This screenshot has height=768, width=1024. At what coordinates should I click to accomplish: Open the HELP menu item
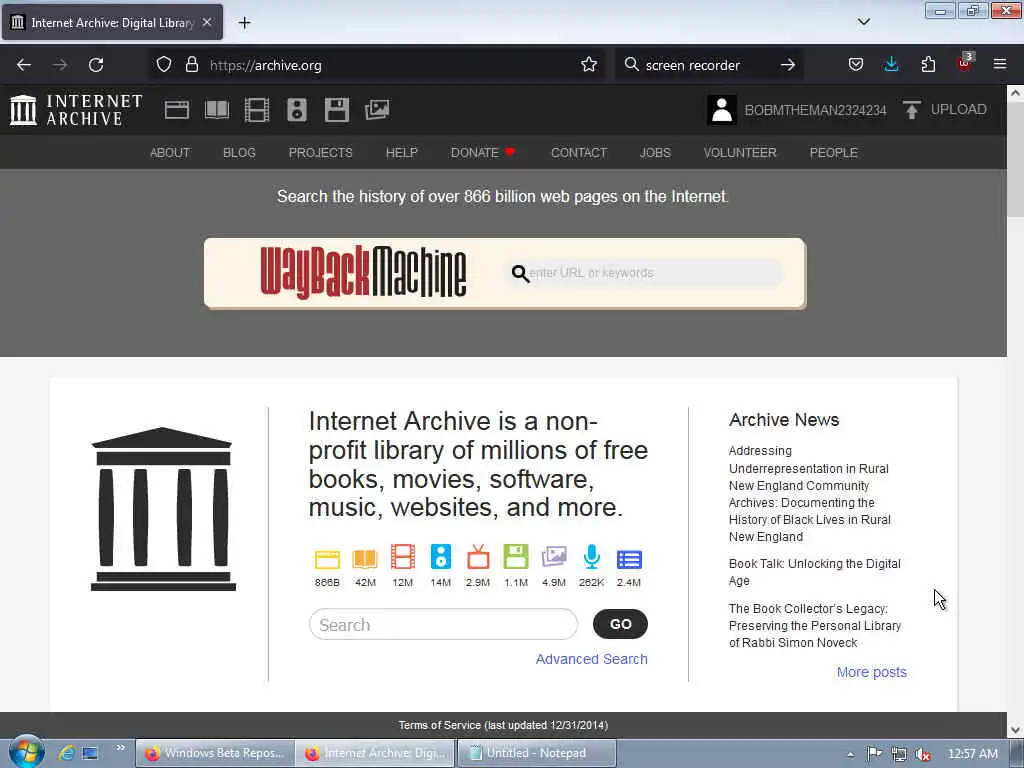[x=402, y=153]
